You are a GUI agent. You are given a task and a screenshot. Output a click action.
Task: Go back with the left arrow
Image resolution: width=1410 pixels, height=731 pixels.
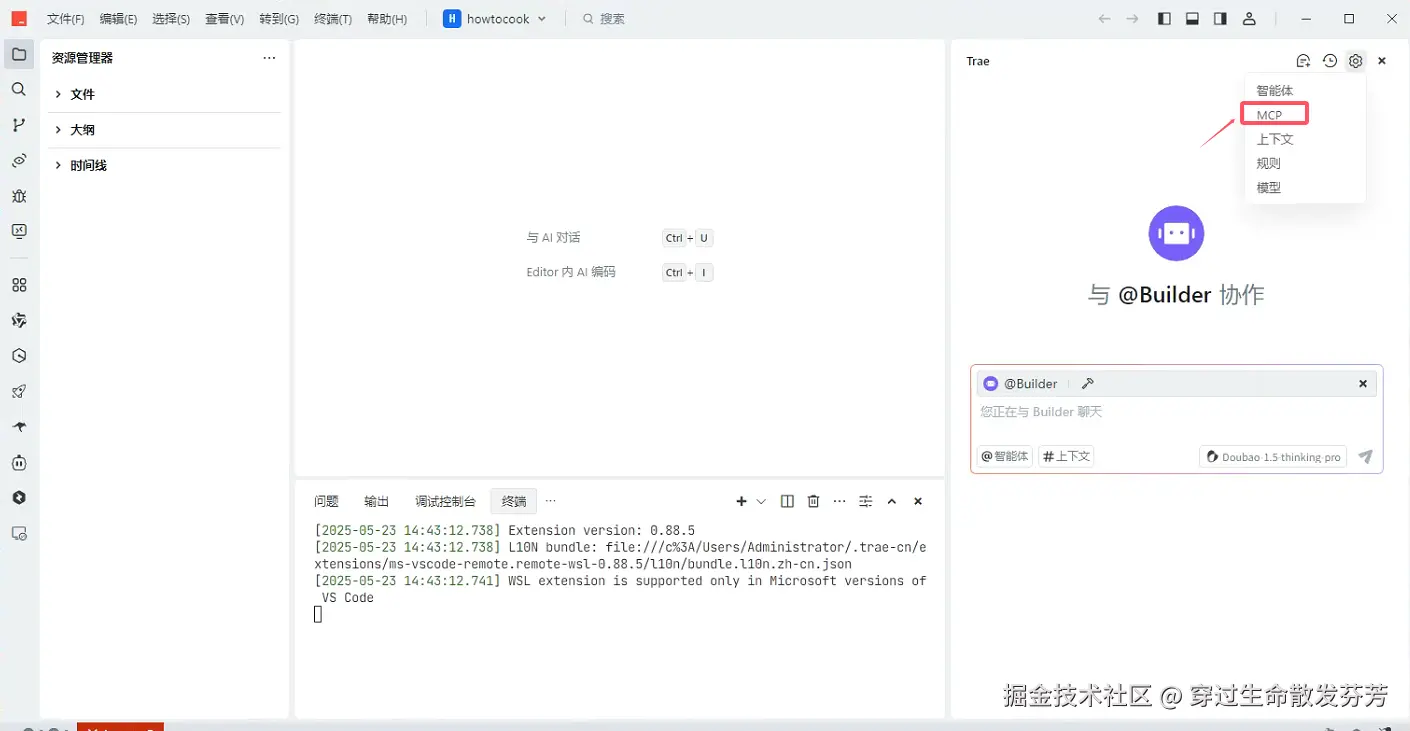point(1104,19)
